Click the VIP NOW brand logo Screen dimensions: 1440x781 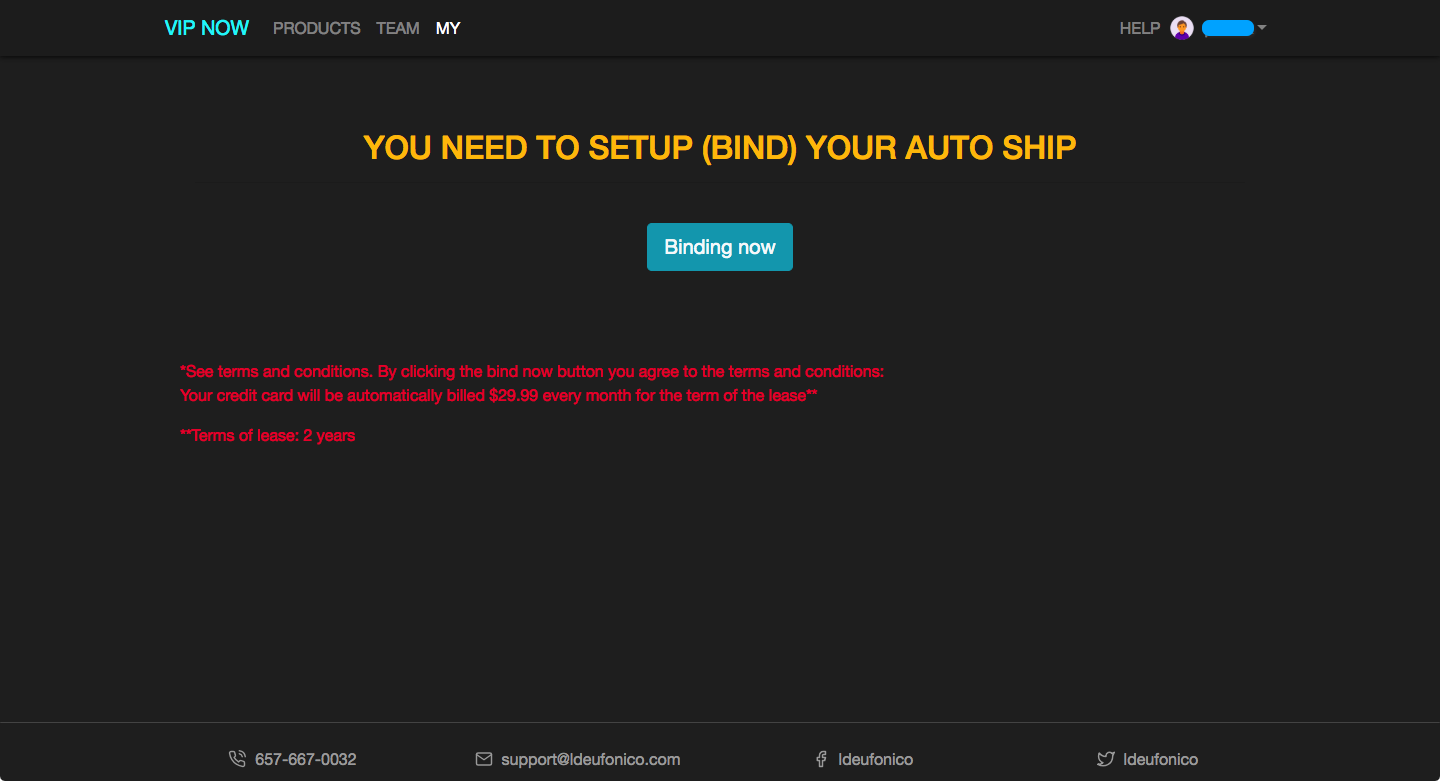pyautogui.click(x=207, y=28)
